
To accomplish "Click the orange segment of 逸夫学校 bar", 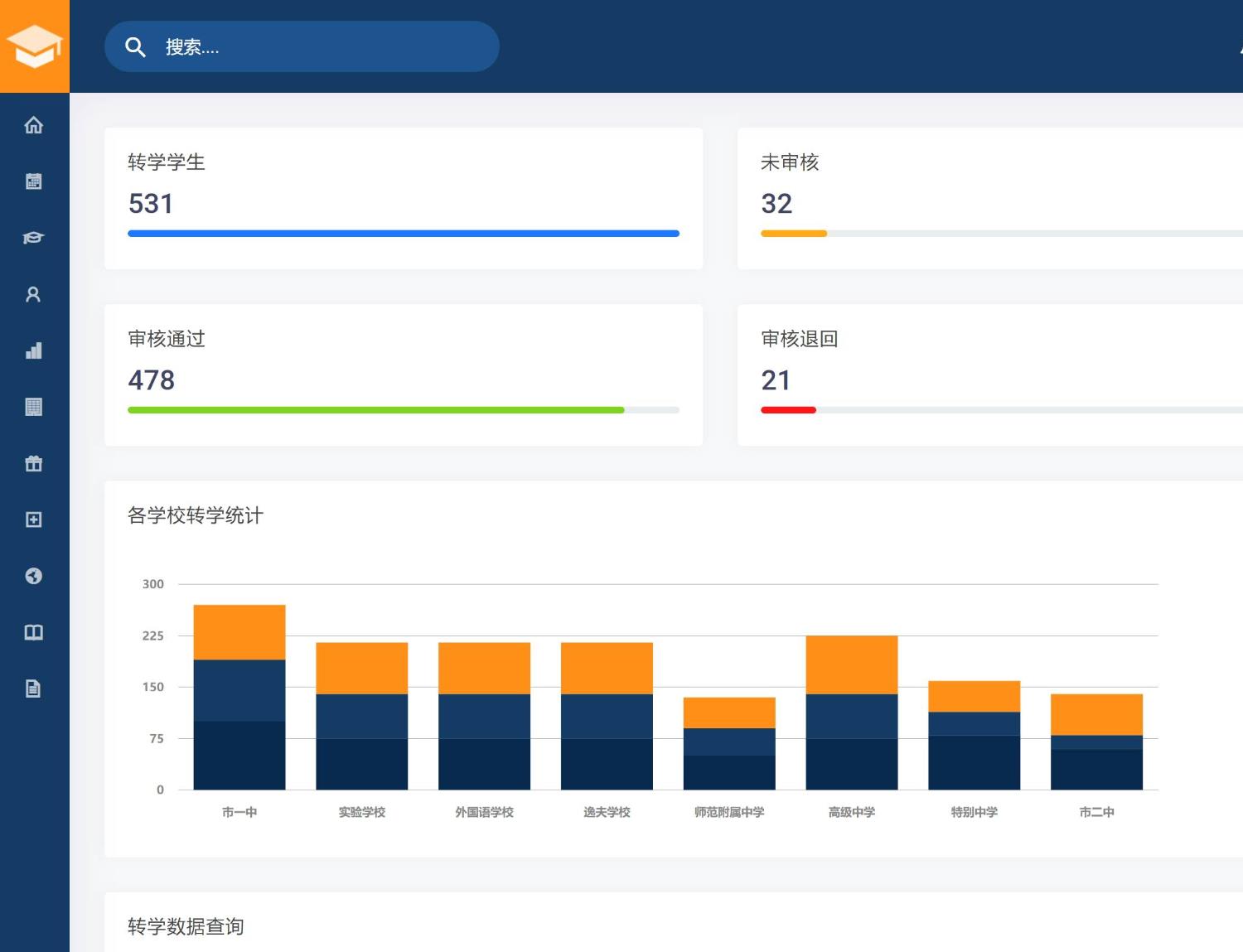I will tap(607, 669).
